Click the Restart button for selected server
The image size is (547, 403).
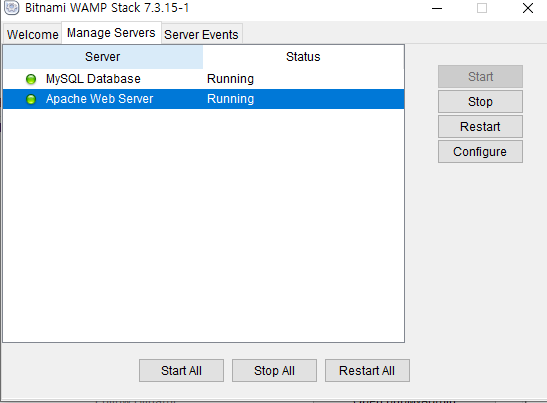pyautogui.click(x=480, y=127)
